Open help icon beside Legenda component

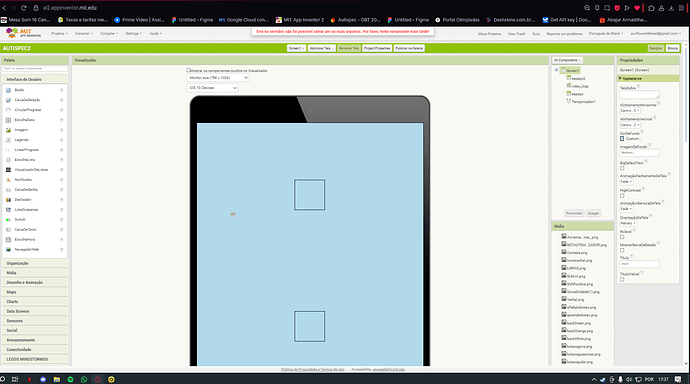click(x=61, y=140)
